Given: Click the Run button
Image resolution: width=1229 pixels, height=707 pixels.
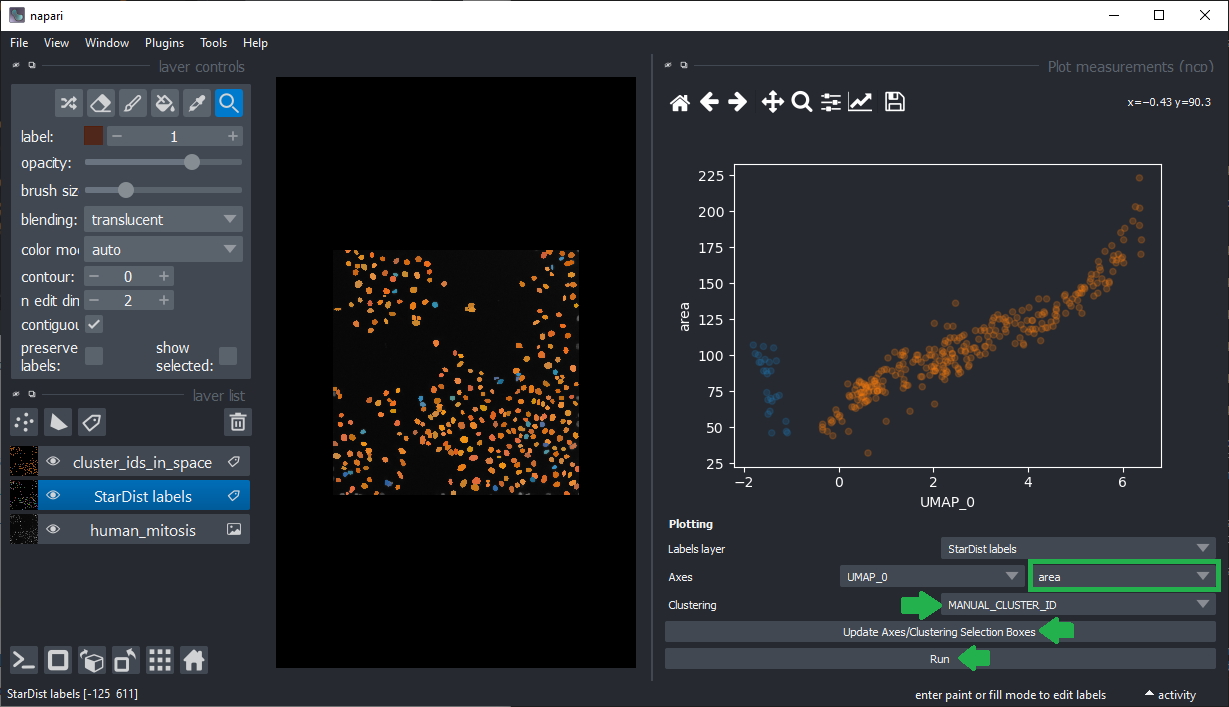Looking at the screenshot, I should pos(939,659).
